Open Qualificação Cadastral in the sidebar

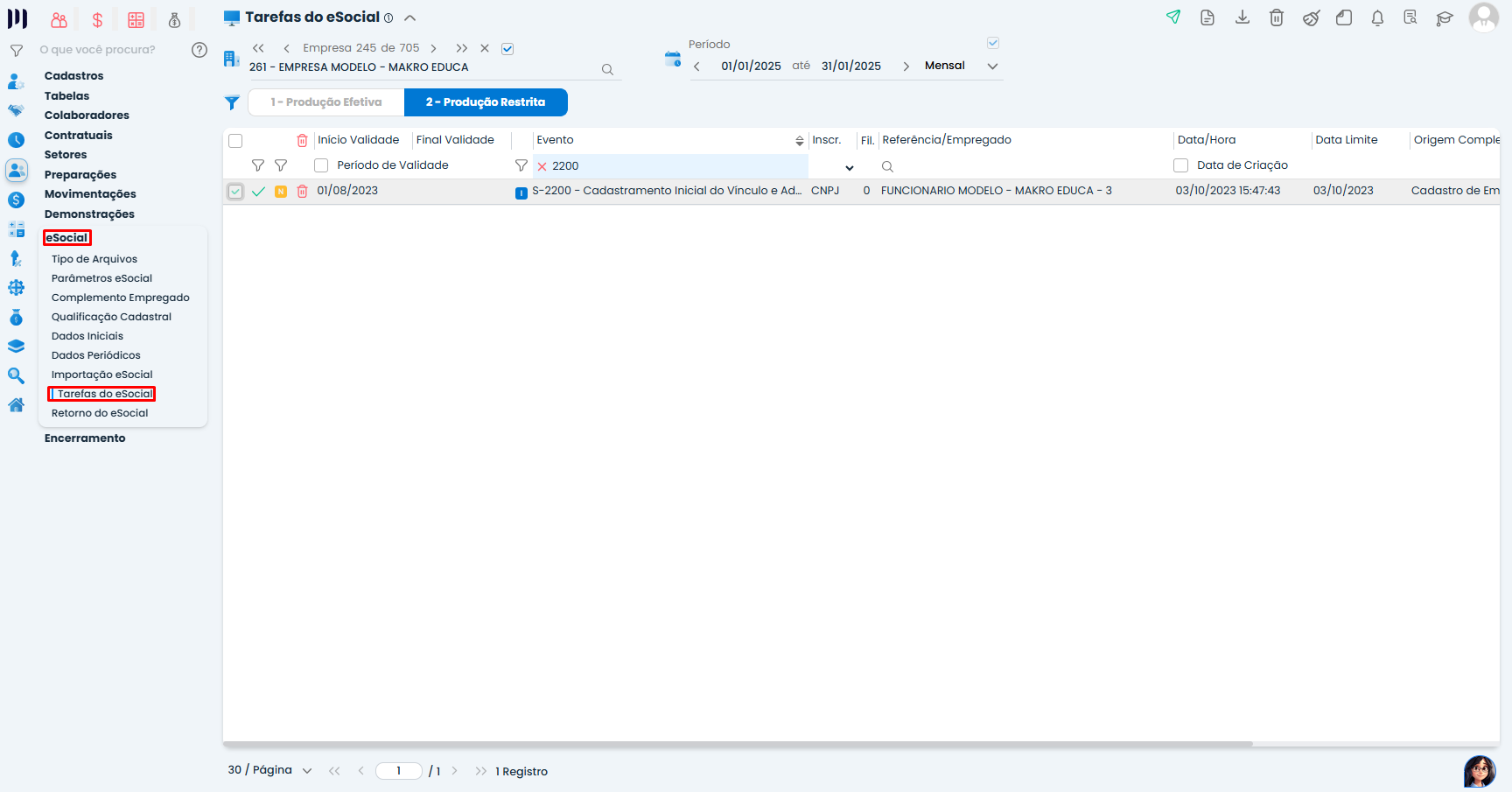[x=111, y=317]
